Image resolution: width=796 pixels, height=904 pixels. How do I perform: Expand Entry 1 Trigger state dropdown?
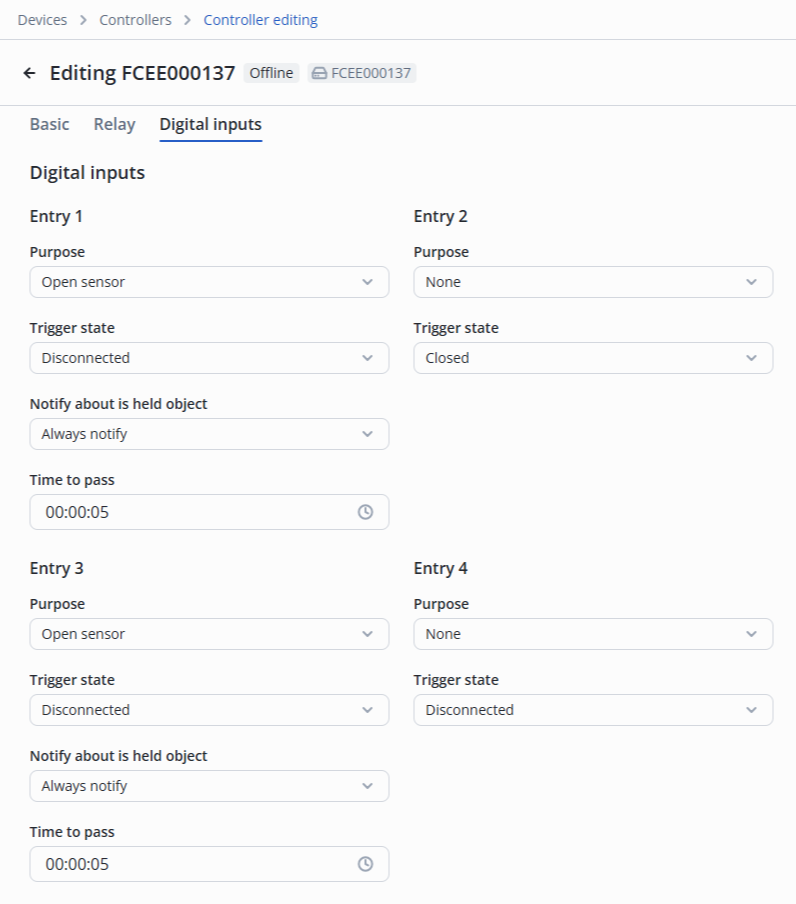click(x=209, y=358)
